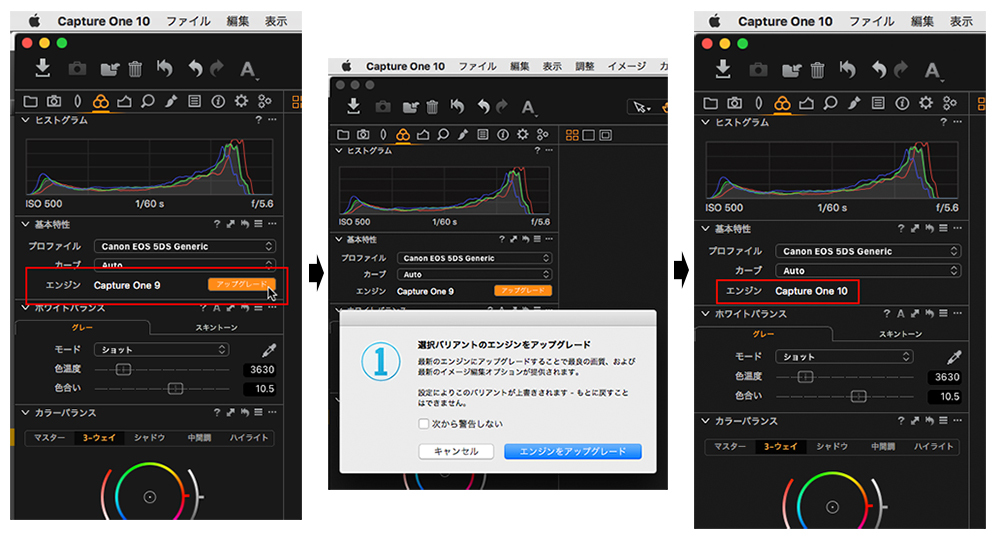Collapse ヒストグラム panel in left window
The height and width of the screenshot is (541, 1000).
[26, 120]
